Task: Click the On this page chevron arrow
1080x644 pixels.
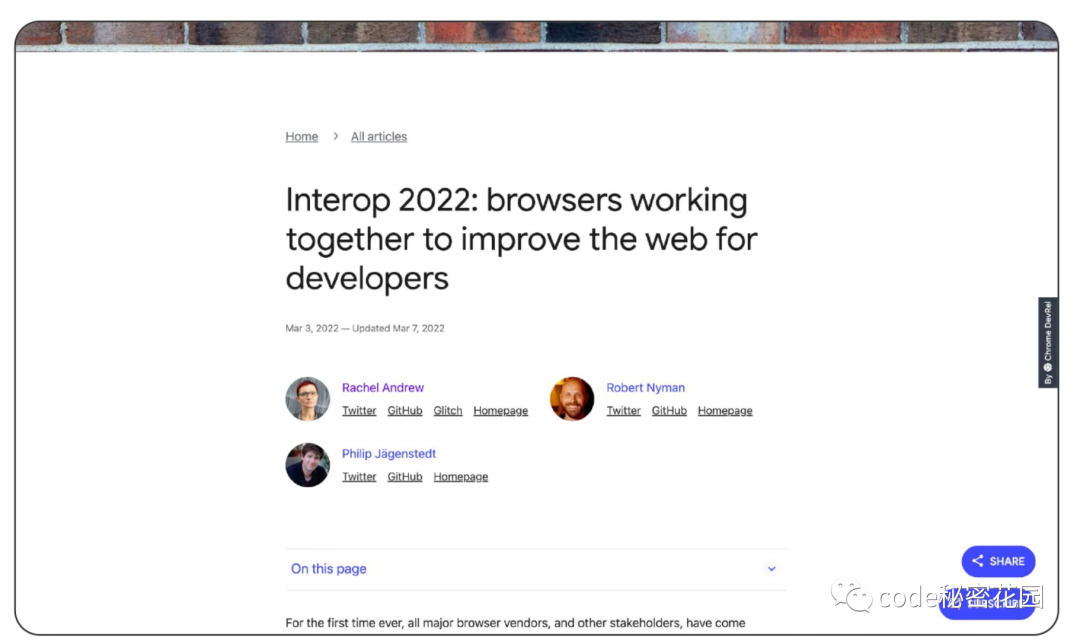Action: [x=771, y=569]
